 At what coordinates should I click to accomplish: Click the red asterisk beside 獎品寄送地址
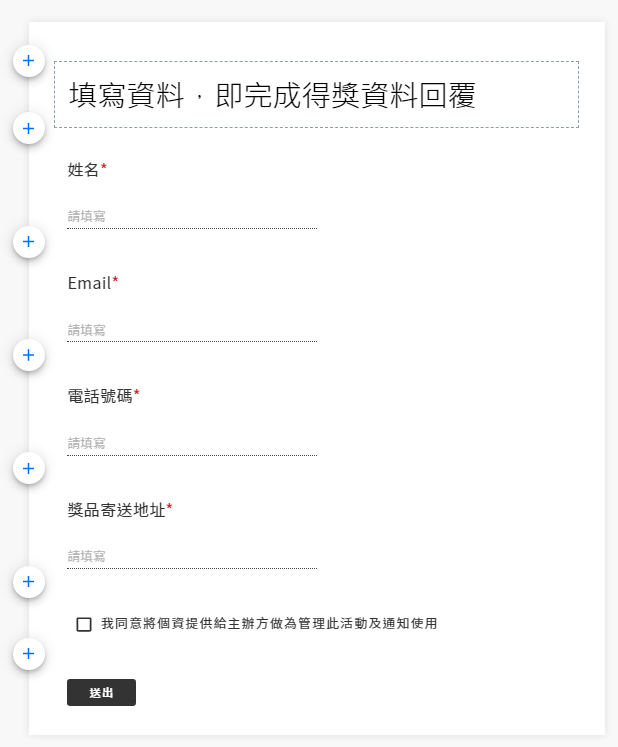click(x=170, y=508)
